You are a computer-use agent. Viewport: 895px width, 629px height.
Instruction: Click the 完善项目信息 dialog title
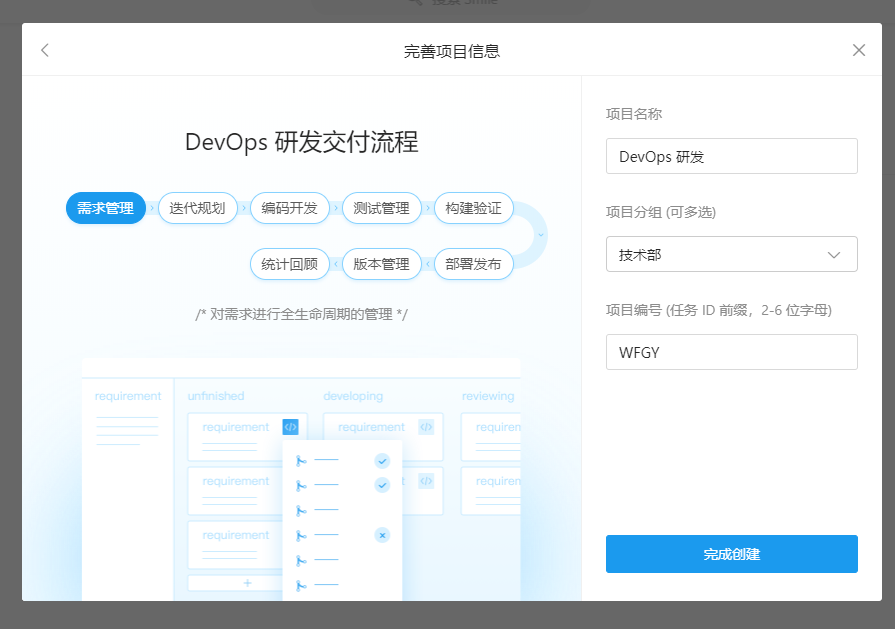(x=451, y=51)
